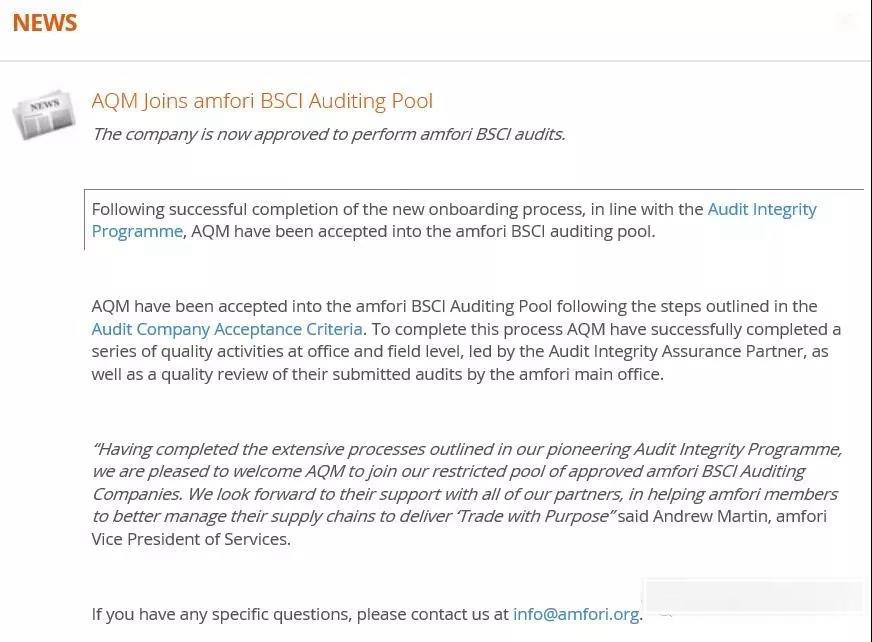This screenshot has height=642, width=872.
Task: Click the 'Vice President of Services' text
Action: coord(191,539)
